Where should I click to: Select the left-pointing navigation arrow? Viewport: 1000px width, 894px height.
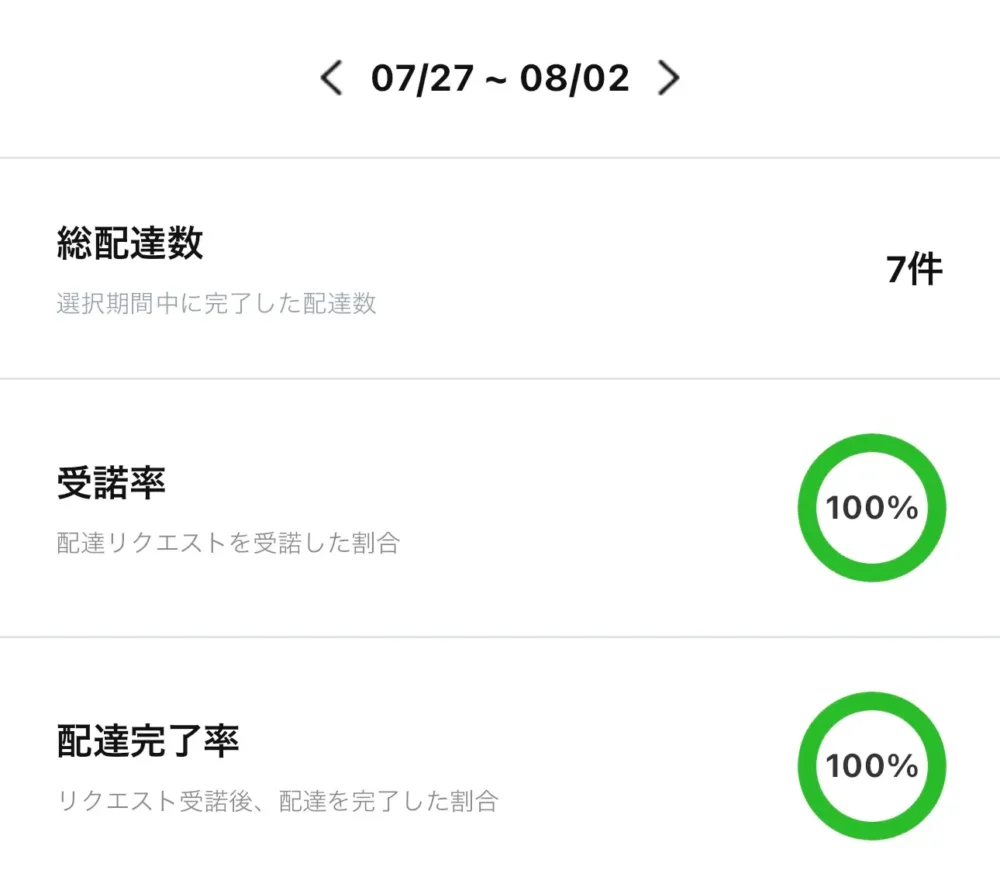tap(331, 77)
